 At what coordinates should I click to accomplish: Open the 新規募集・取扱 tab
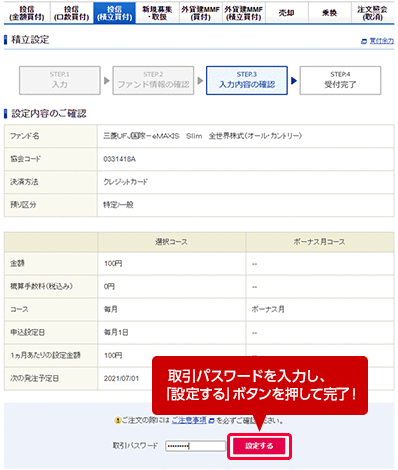pos(157,13)
